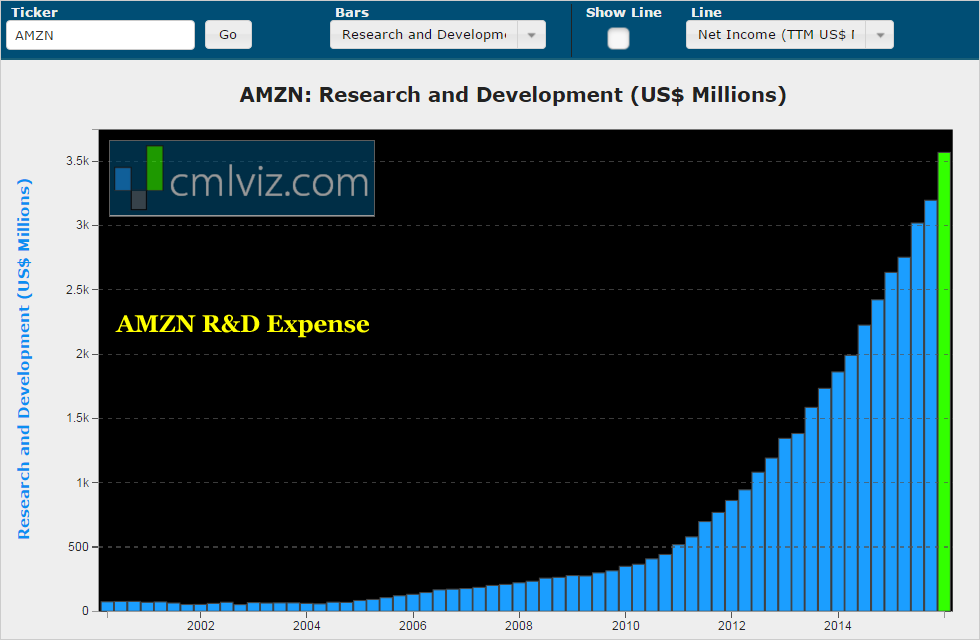Click the "3.5k" y-axis tick label

[78, 161]
